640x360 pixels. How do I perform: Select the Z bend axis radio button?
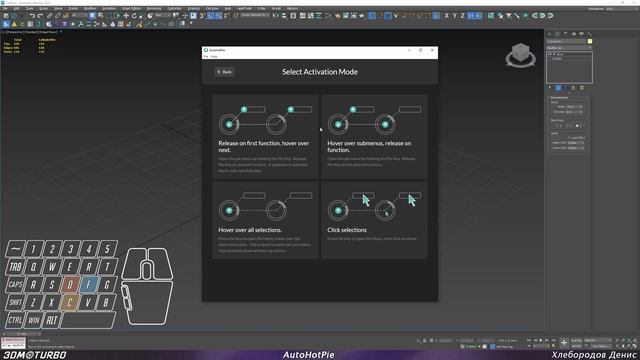(x=577, y=126)
